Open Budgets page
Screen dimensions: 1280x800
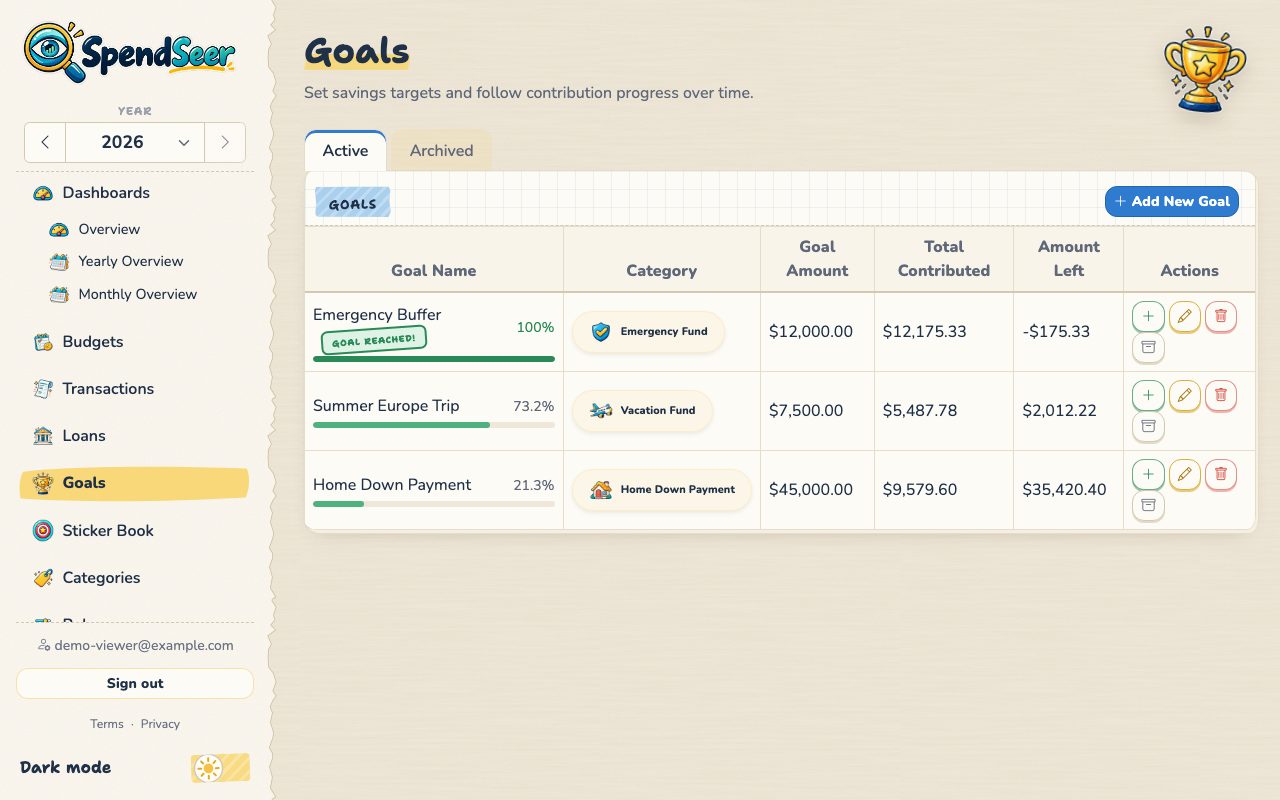(x=135, y=342)
